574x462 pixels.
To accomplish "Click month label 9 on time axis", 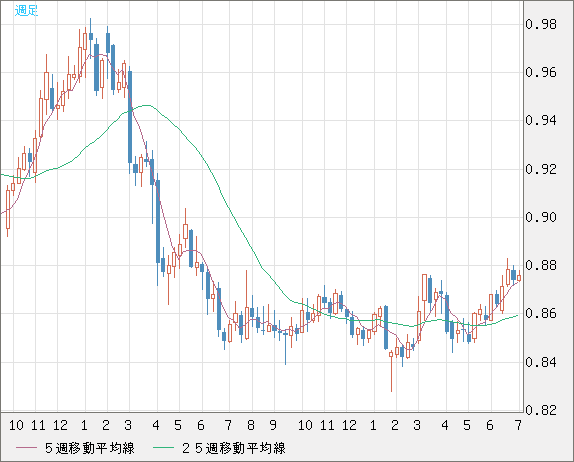I will click(273, 425).
